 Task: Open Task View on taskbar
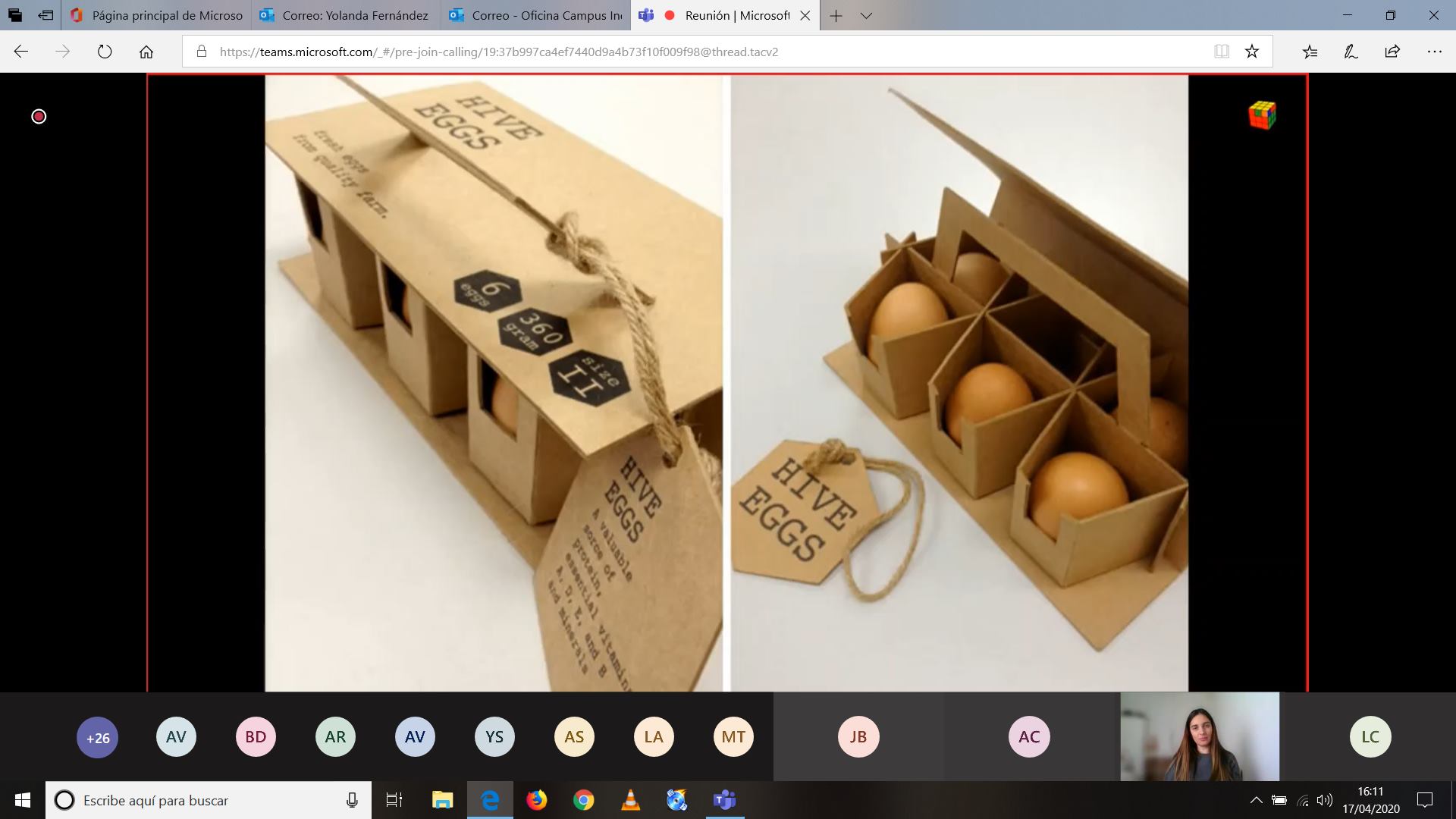tap(394, 800)
